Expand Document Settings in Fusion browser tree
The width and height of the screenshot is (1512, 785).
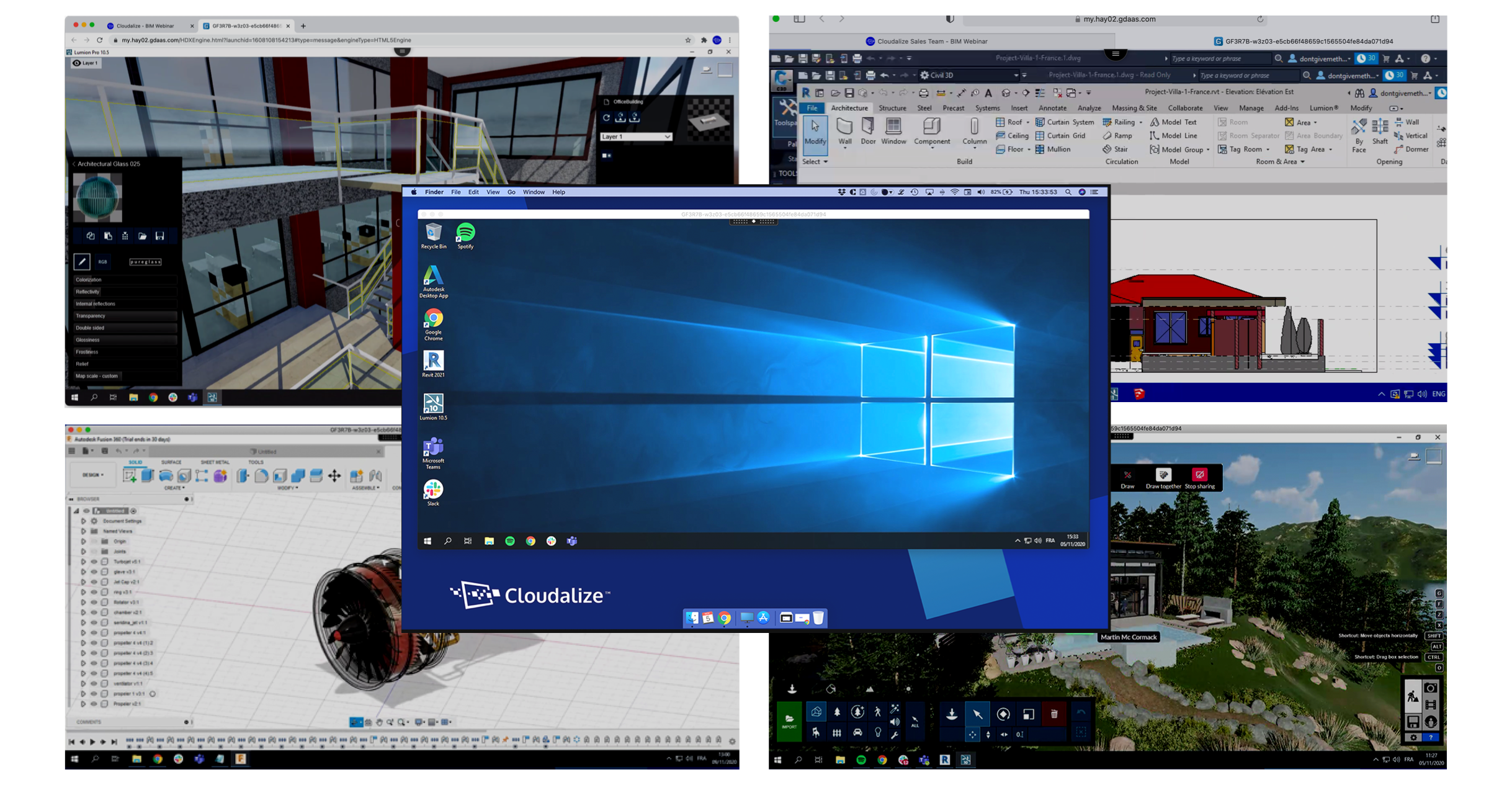pyautogui.click(x=83, y=521)
